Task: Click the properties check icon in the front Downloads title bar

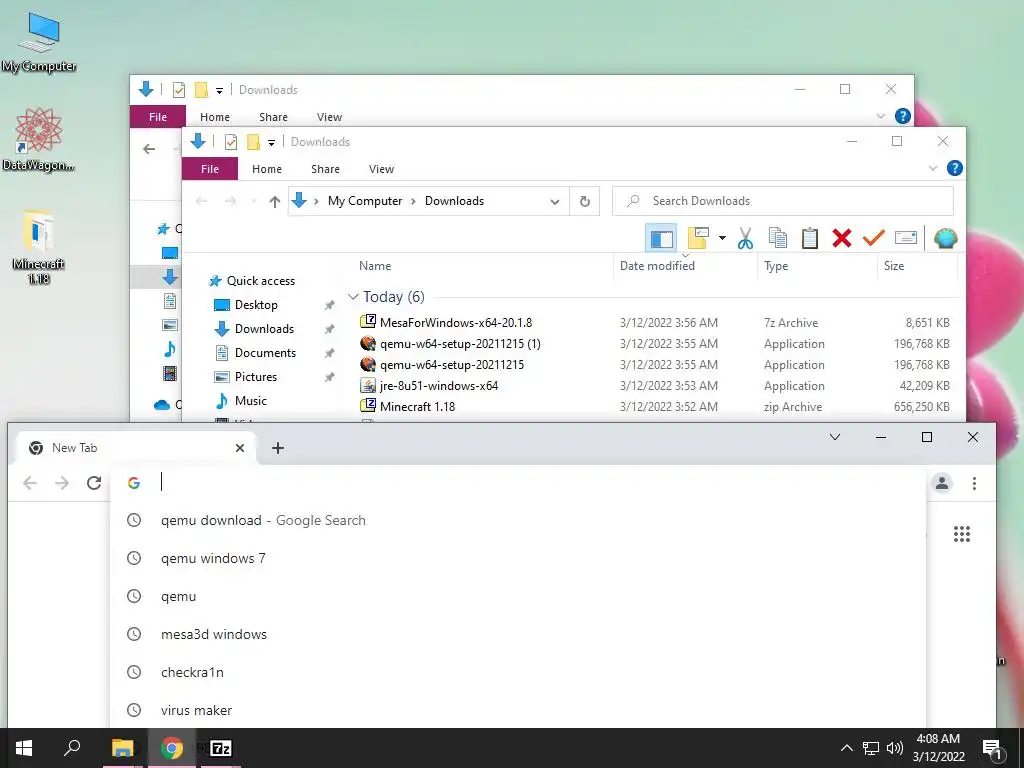Action: tap(231, 142)
